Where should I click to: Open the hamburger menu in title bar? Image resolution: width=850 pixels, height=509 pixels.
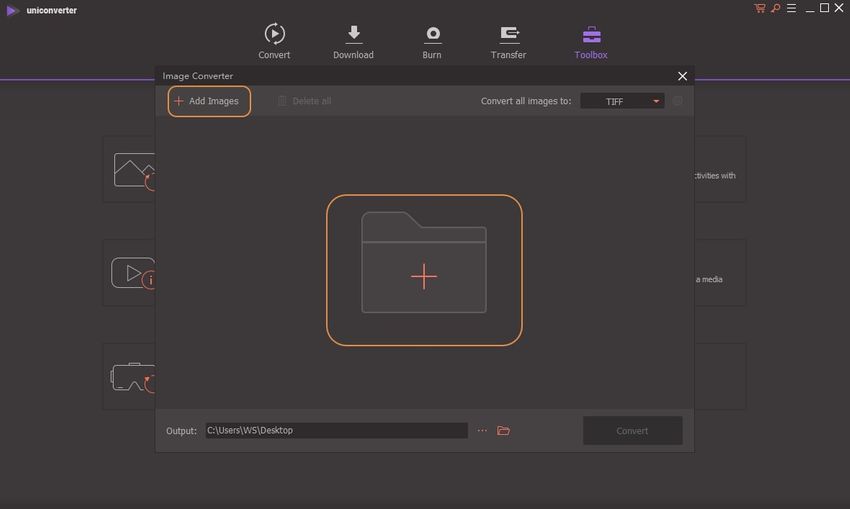point(790,9)
